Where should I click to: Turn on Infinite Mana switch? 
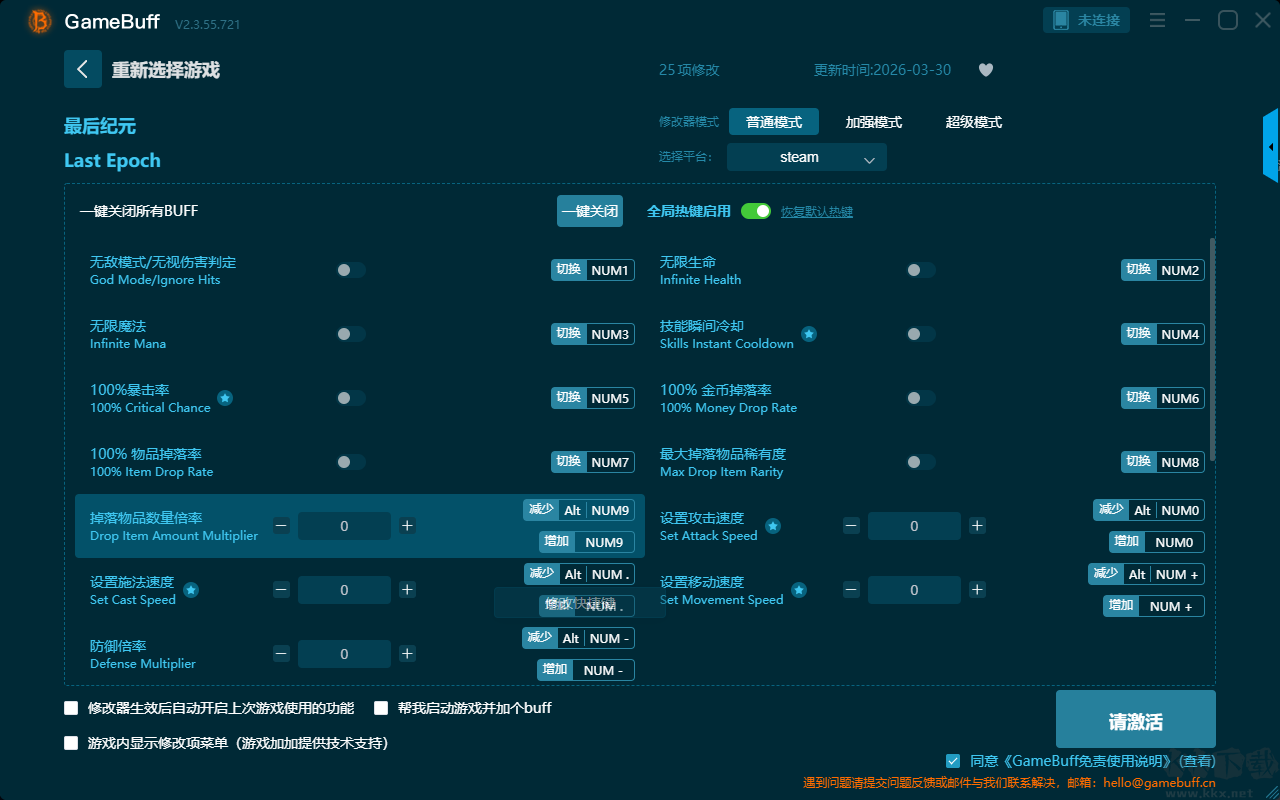tap(351, 334)
